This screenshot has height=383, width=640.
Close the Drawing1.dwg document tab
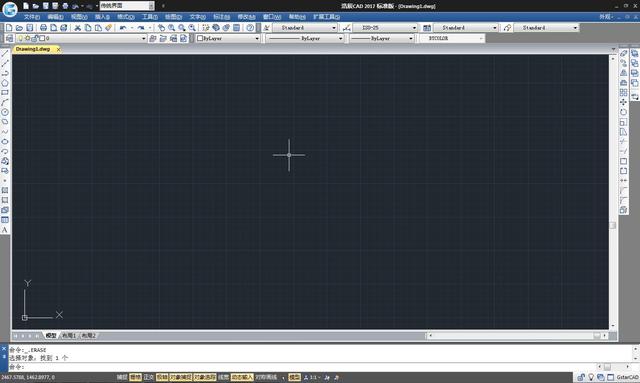click(x=58, y=49)
